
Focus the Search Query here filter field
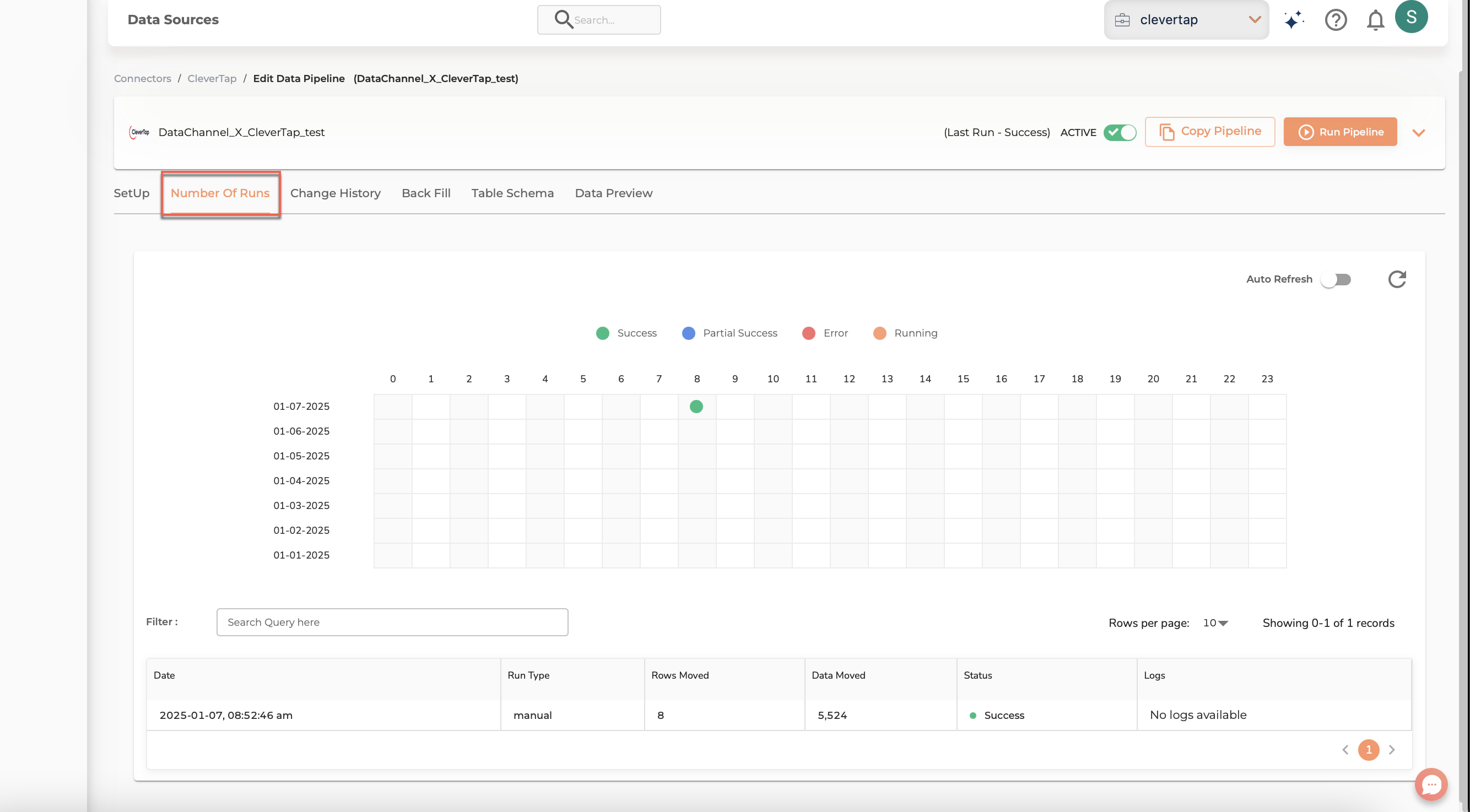pos(392,622)
